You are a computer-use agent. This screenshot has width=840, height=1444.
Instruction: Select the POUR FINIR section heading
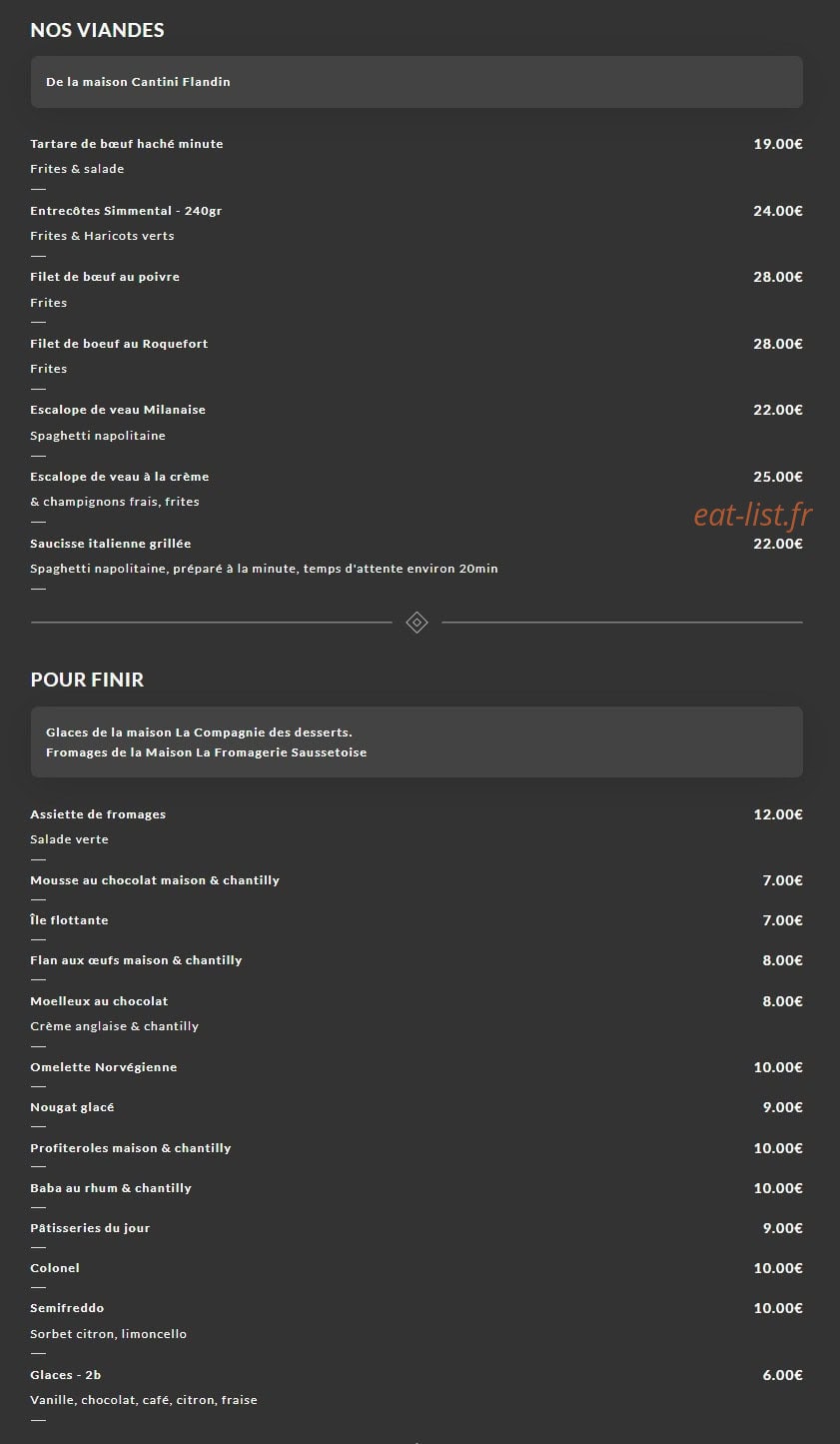(87, 680)
